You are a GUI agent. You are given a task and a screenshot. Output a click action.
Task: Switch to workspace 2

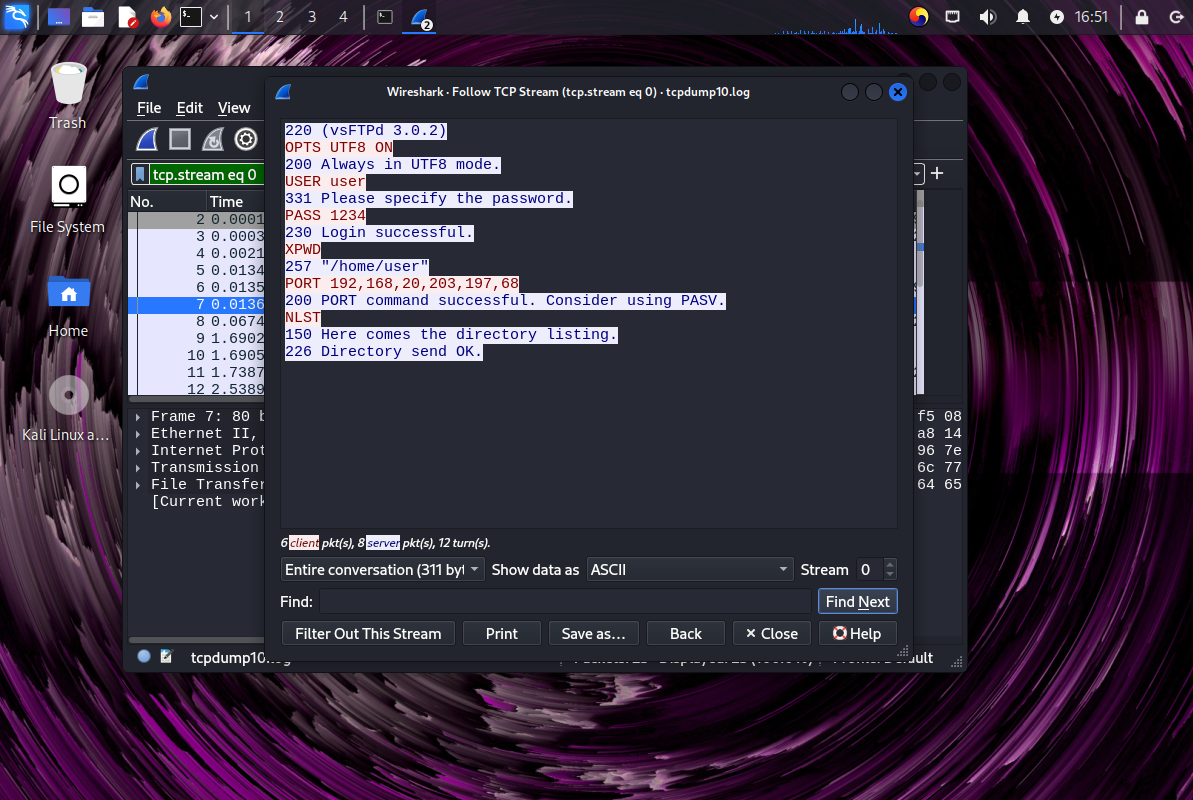(x=279, y=17)
